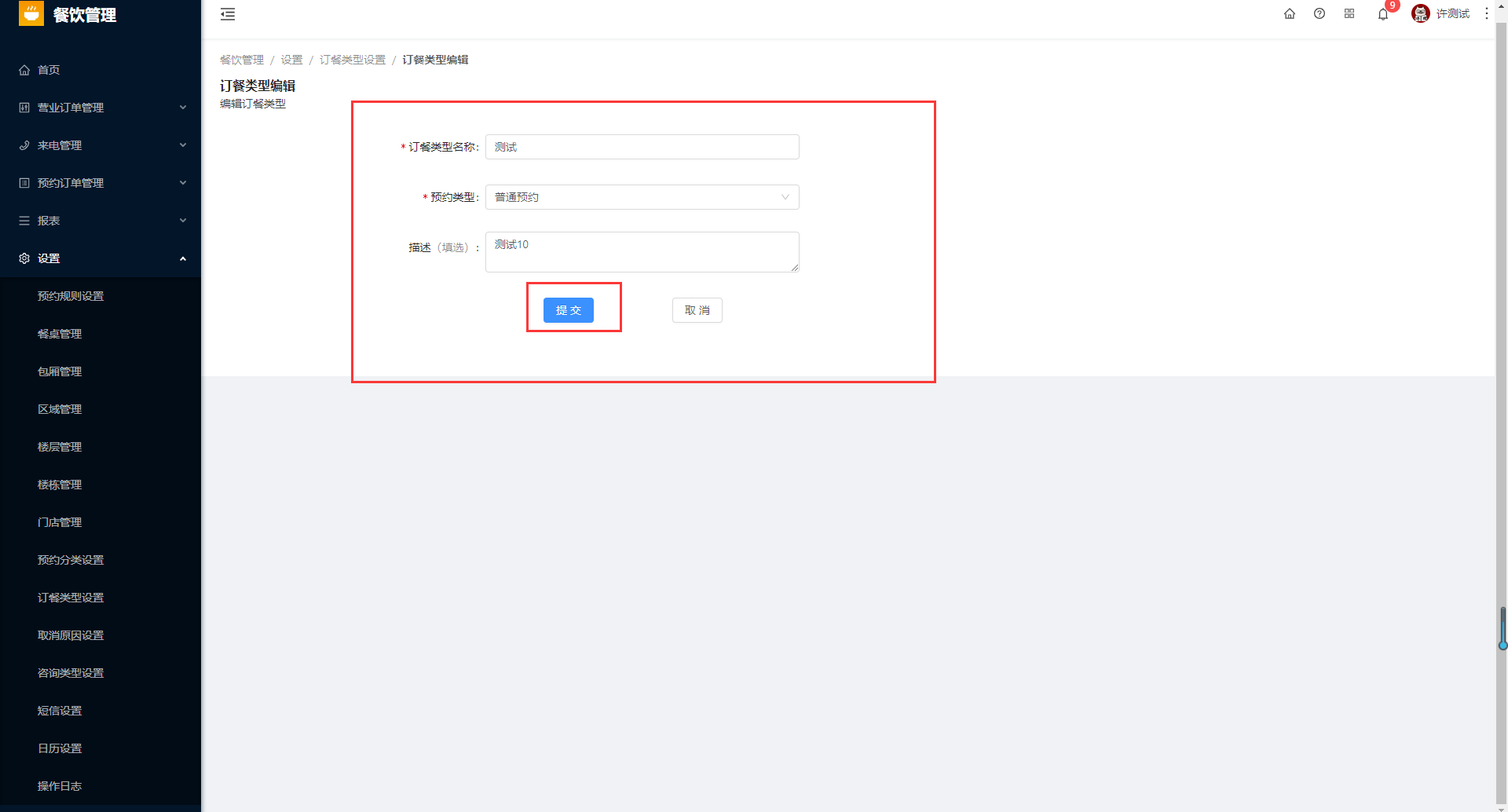The image size is (1508, 812).
Task: Click the 提交 submit button
Action: tap(569, 310)
